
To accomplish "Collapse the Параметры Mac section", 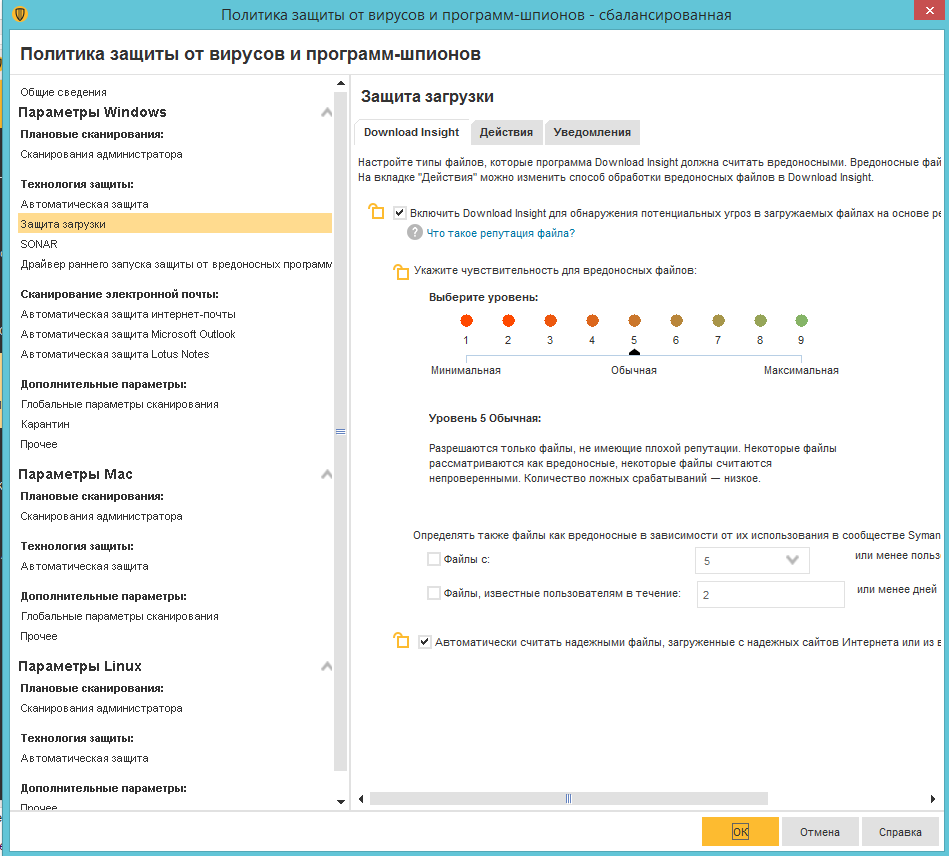I will pyautogui.click(x=326, y=474).
